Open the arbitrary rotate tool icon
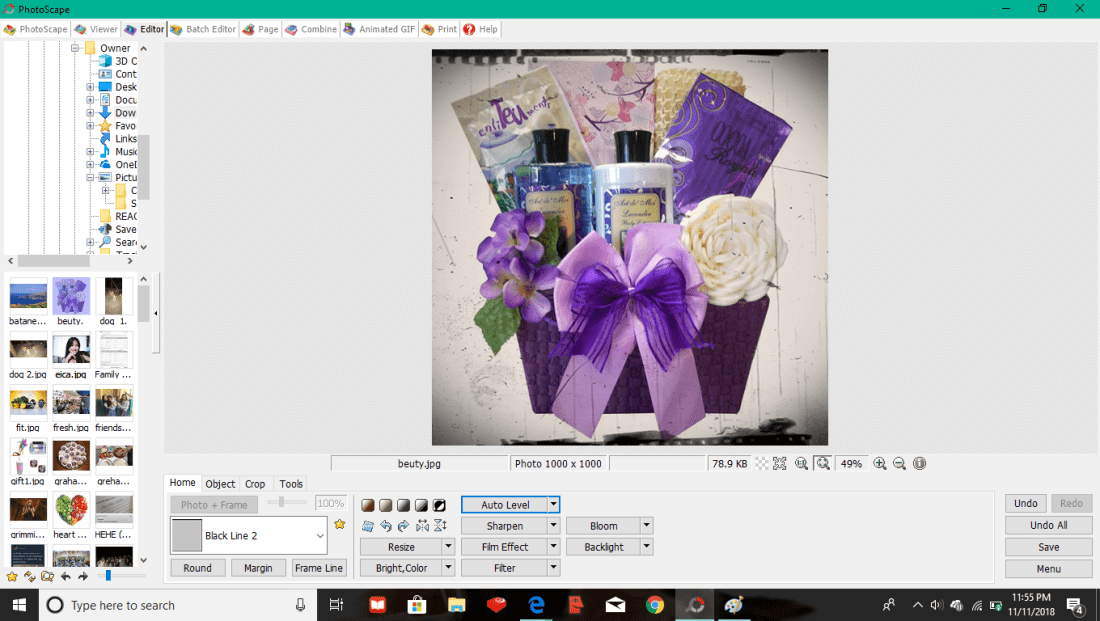The height and width of the screenshot is (621, 1100). 368,526
